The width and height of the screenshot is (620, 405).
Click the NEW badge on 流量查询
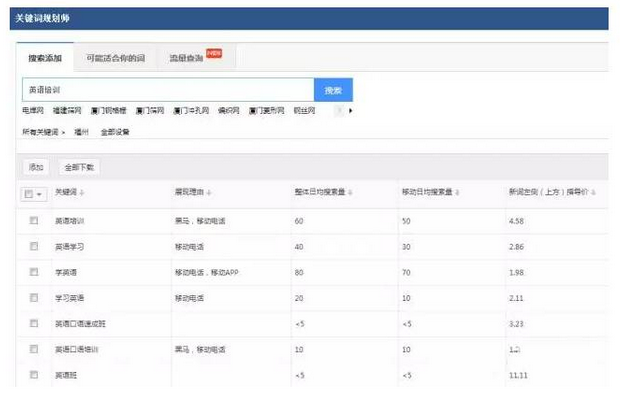tap(214, 53)
